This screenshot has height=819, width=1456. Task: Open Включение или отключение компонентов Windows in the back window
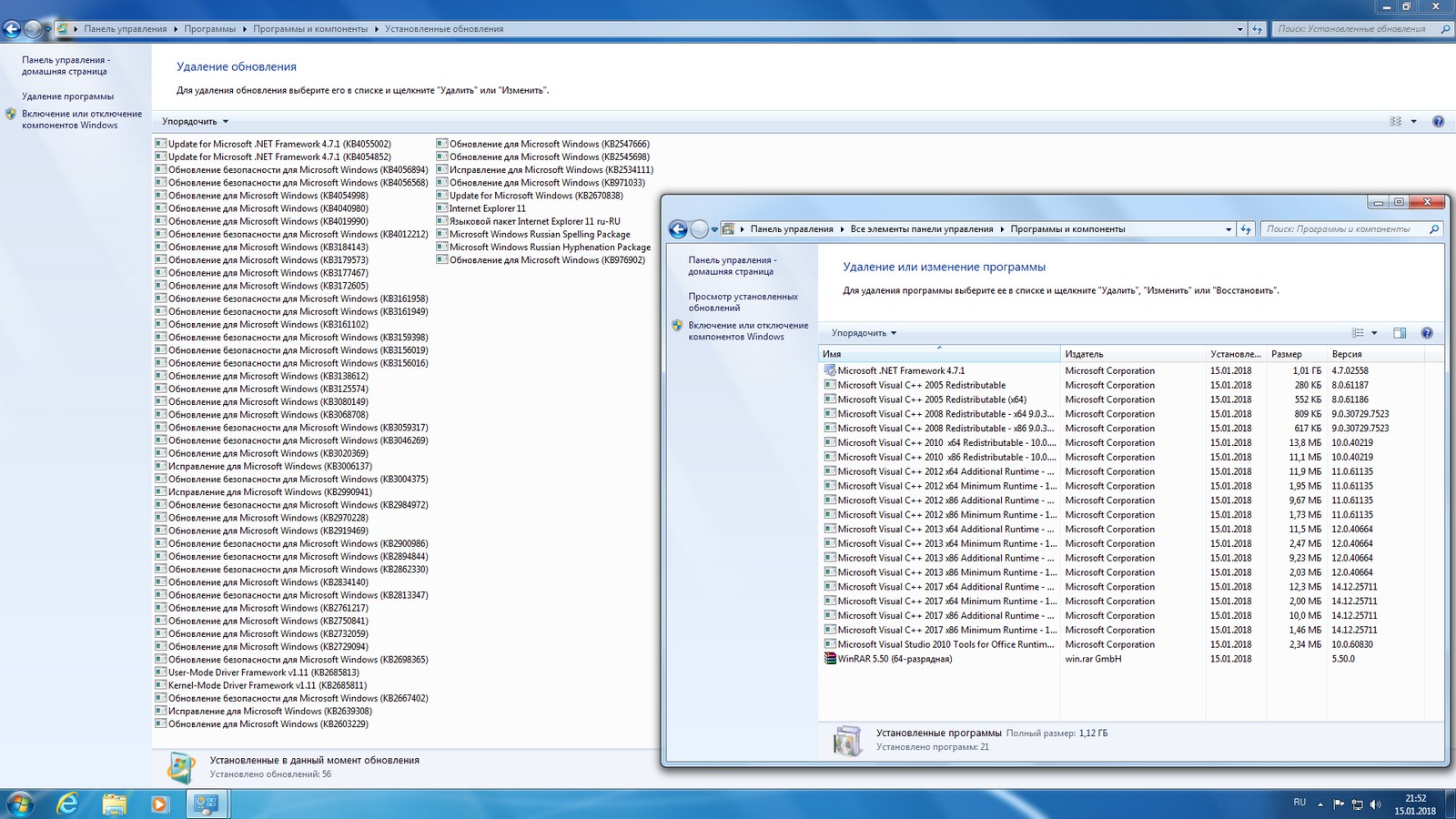point(82,119)
